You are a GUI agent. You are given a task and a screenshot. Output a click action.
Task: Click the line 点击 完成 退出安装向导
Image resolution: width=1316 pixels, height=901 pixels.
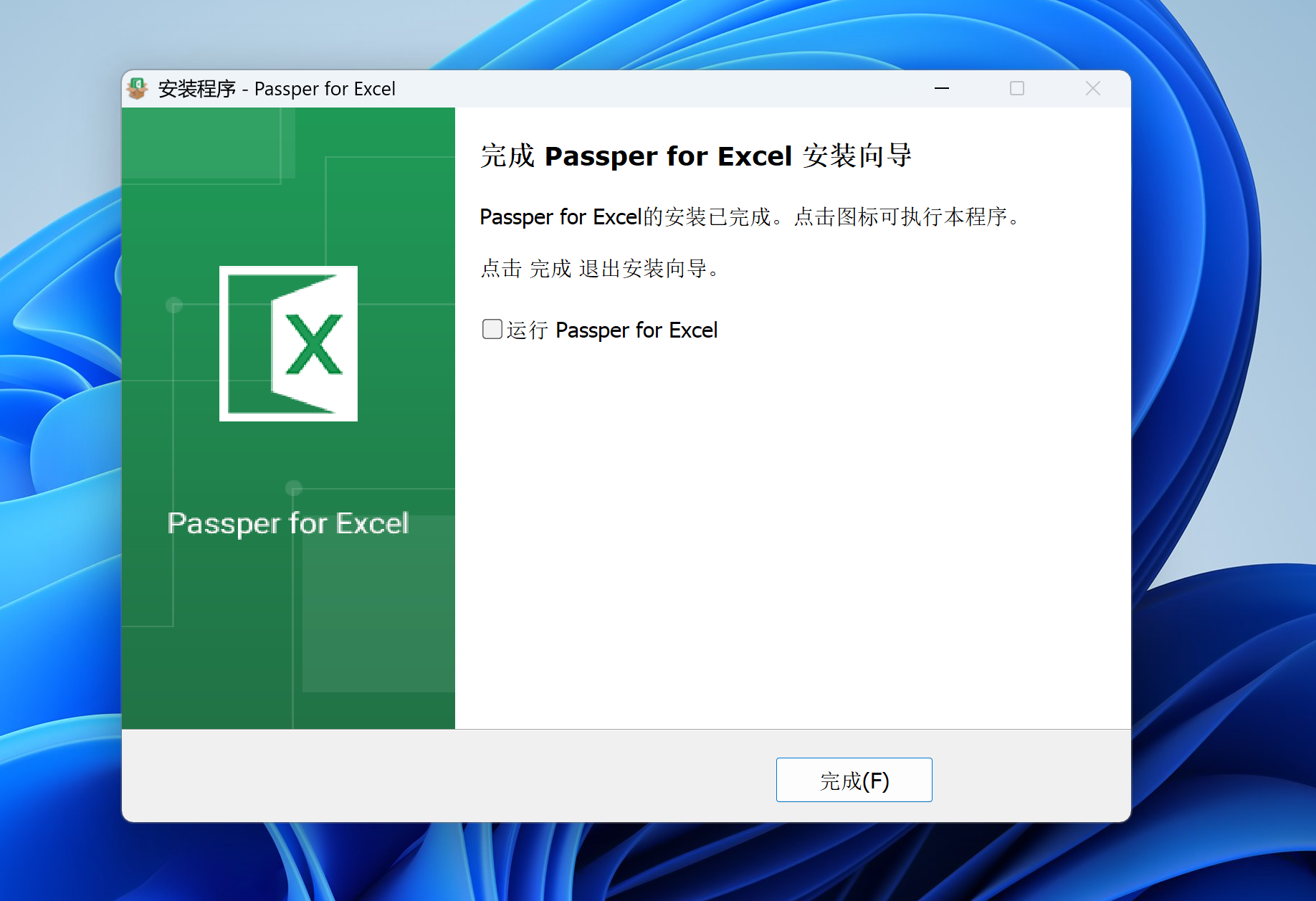[x=600, y=269]
